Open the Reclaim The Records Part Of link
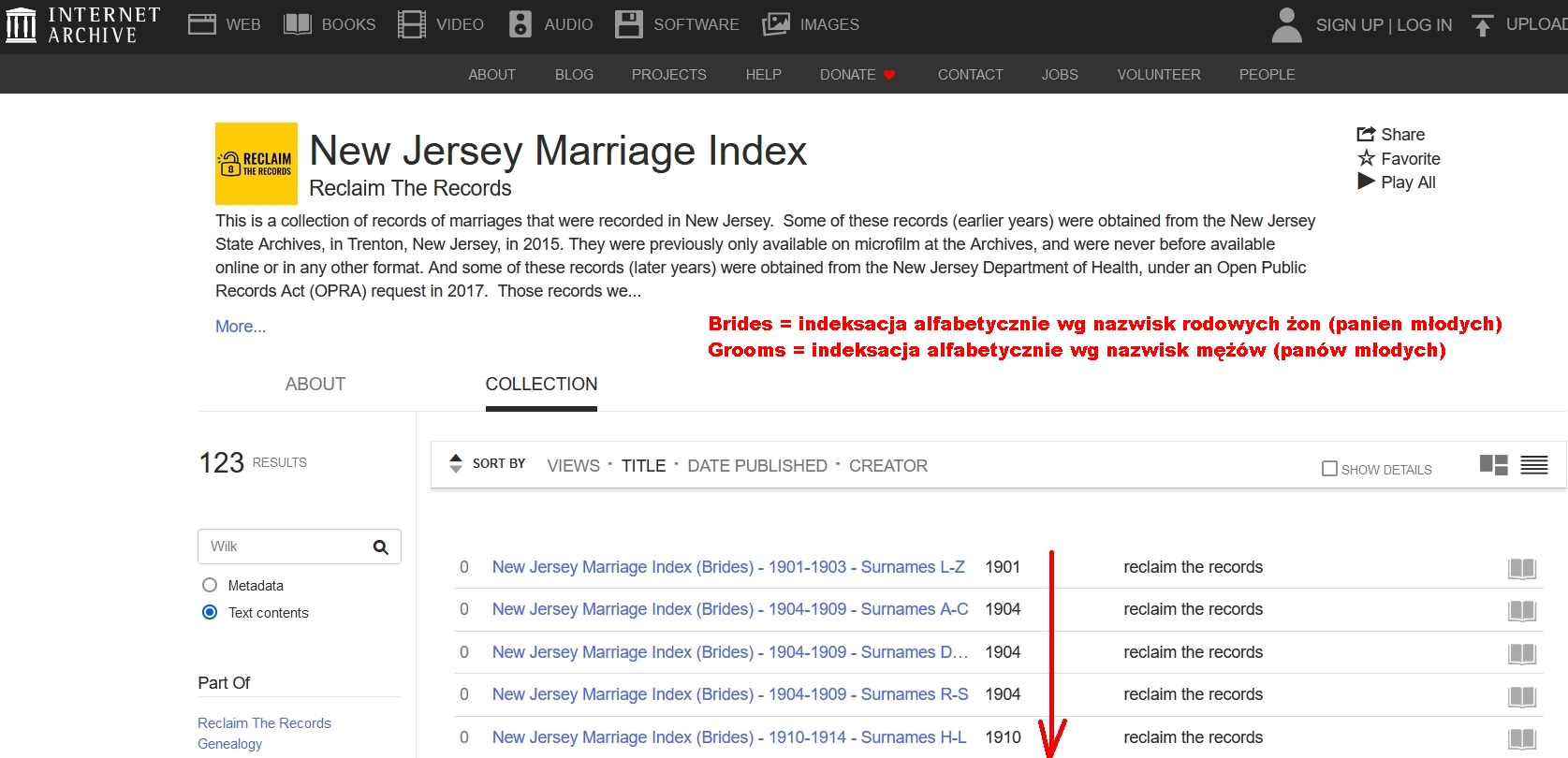1568x758 pixels. click(264, 723)
